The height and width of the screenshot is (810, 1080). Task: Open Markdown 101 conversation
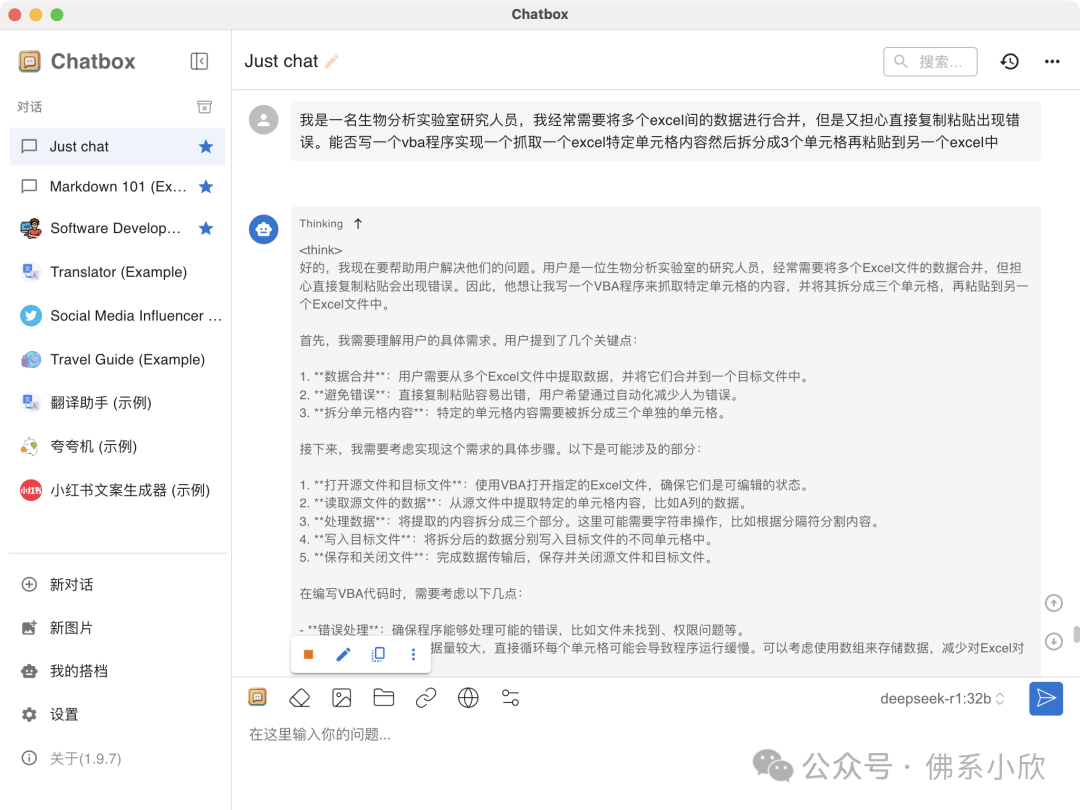[117, 187]
